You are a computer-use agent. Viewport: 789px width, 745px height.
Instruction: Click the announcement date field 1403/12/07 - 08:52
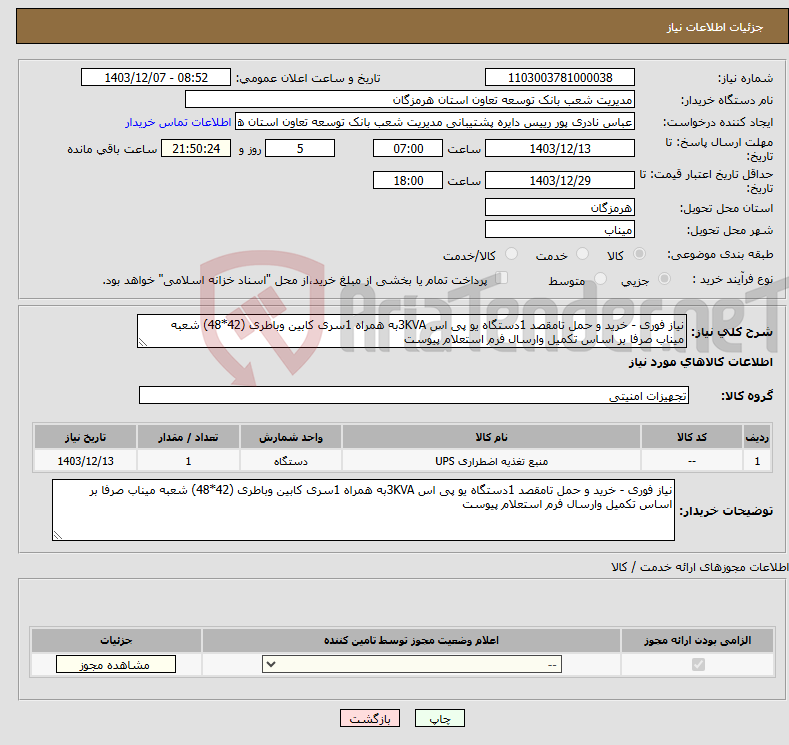tap(156, 77)
